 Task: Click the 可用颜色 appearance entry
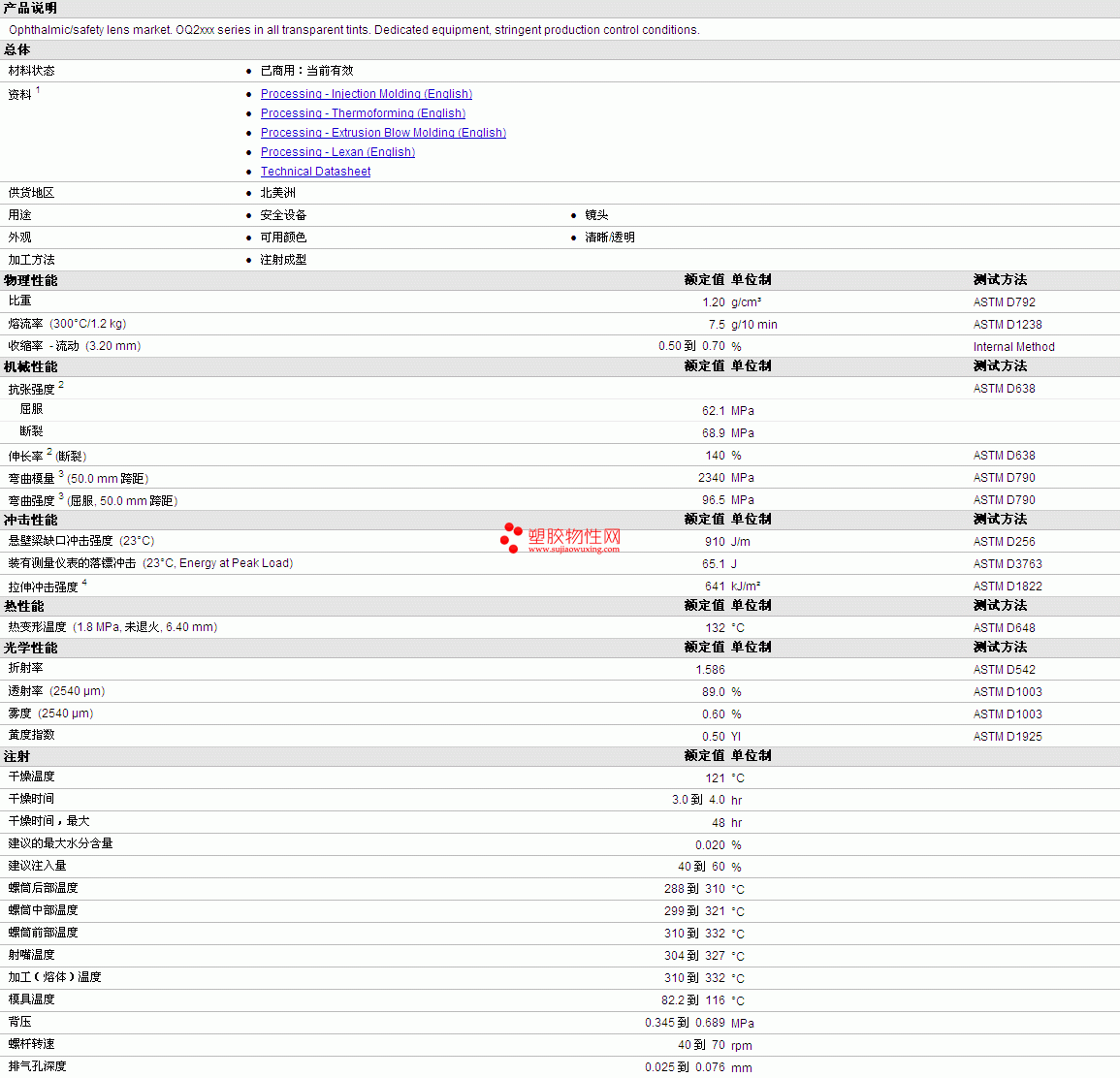[283, 237]
